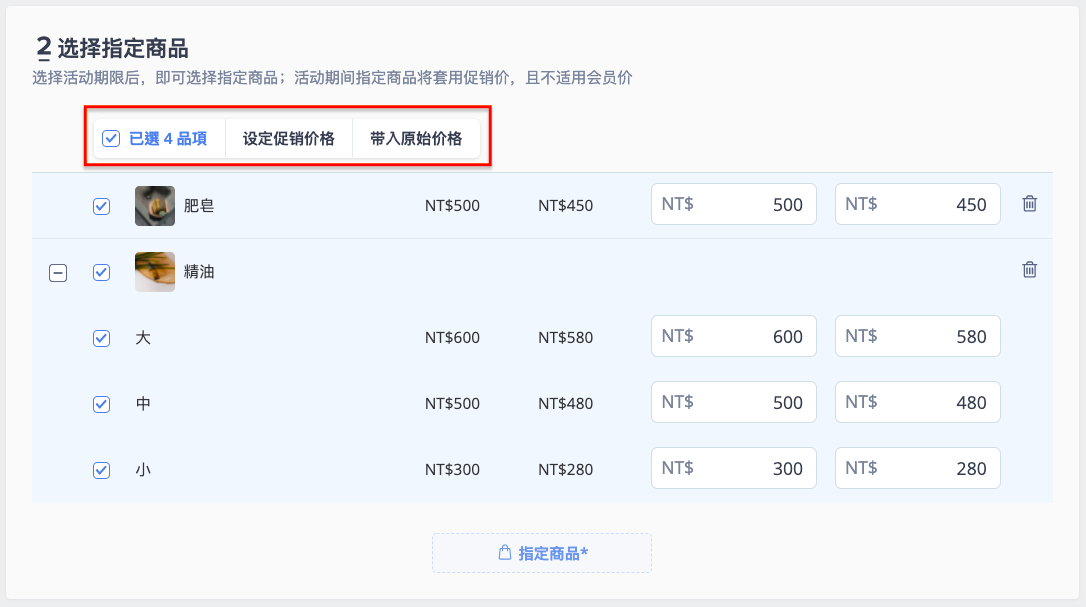Edit 肥皂 promo price field showing 450
The height and width of the screenshot is (607, 1086).
coord(918,204)
